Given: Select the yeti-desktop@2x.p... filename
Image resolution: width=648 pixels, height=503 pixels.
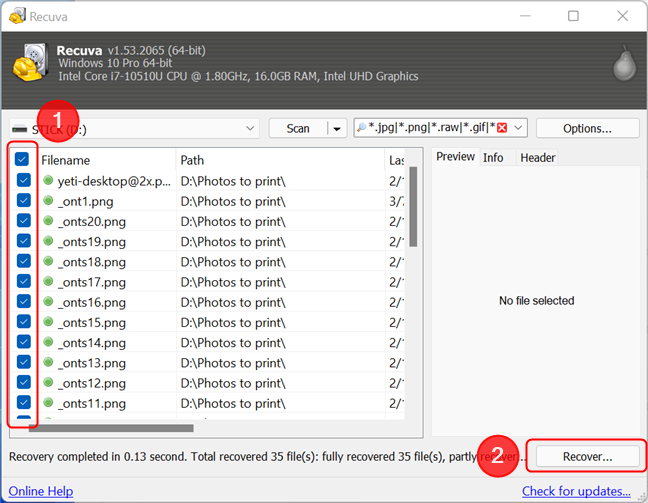Looking at the screenshot, I should tap(114, 181).
